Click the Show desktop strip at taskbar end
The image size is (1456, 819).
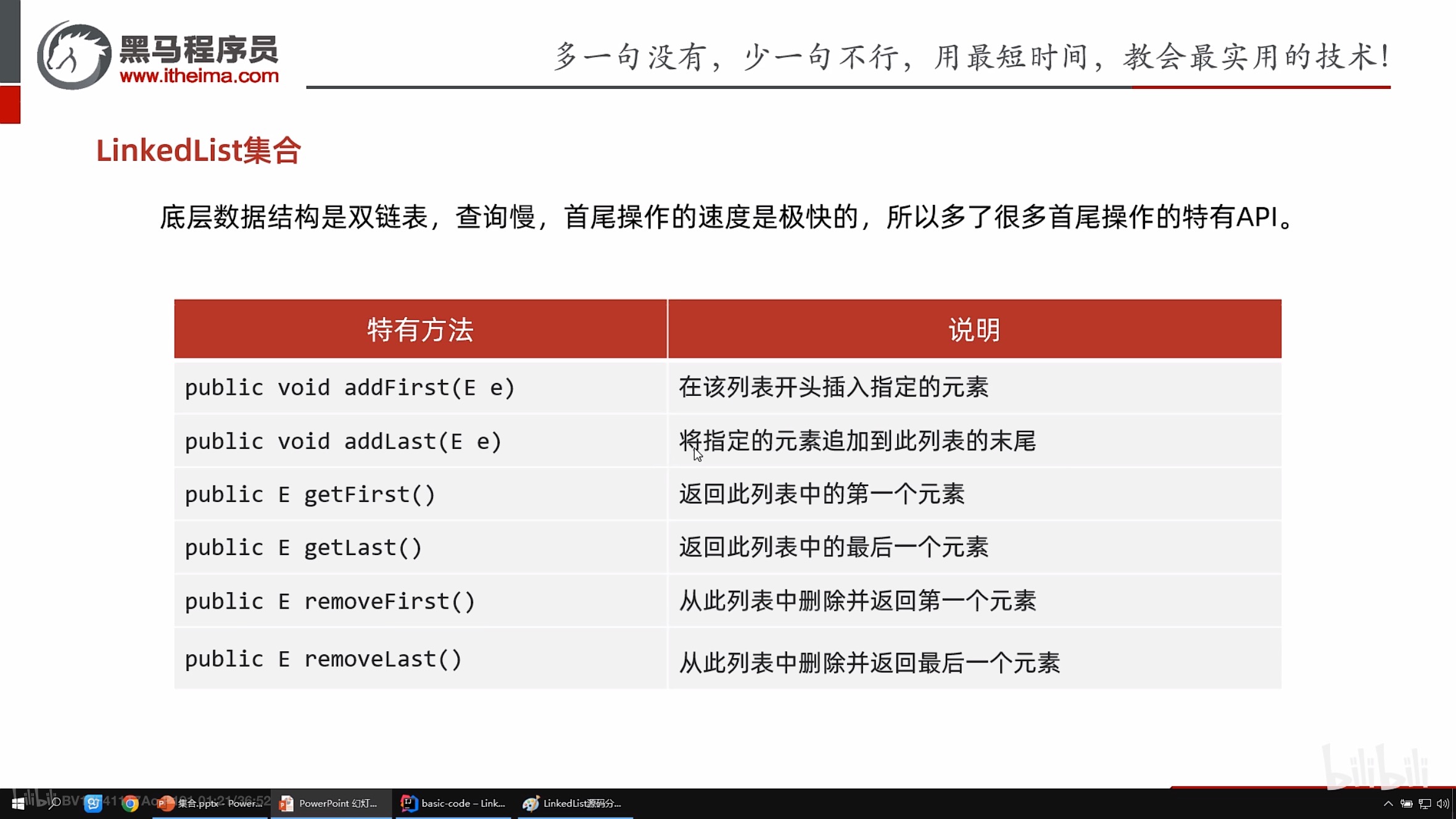tap(1454, 804)
